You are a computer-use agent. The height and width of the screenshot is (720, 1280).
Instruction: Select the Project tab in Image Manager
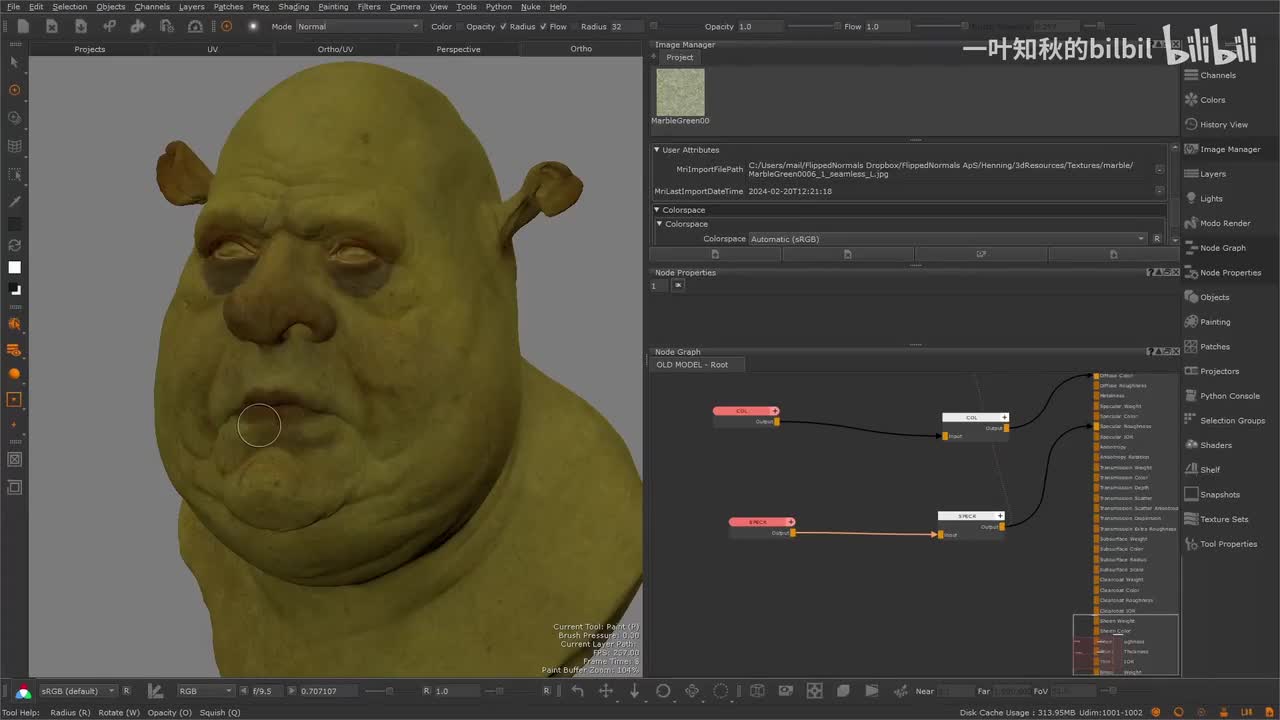680,57
